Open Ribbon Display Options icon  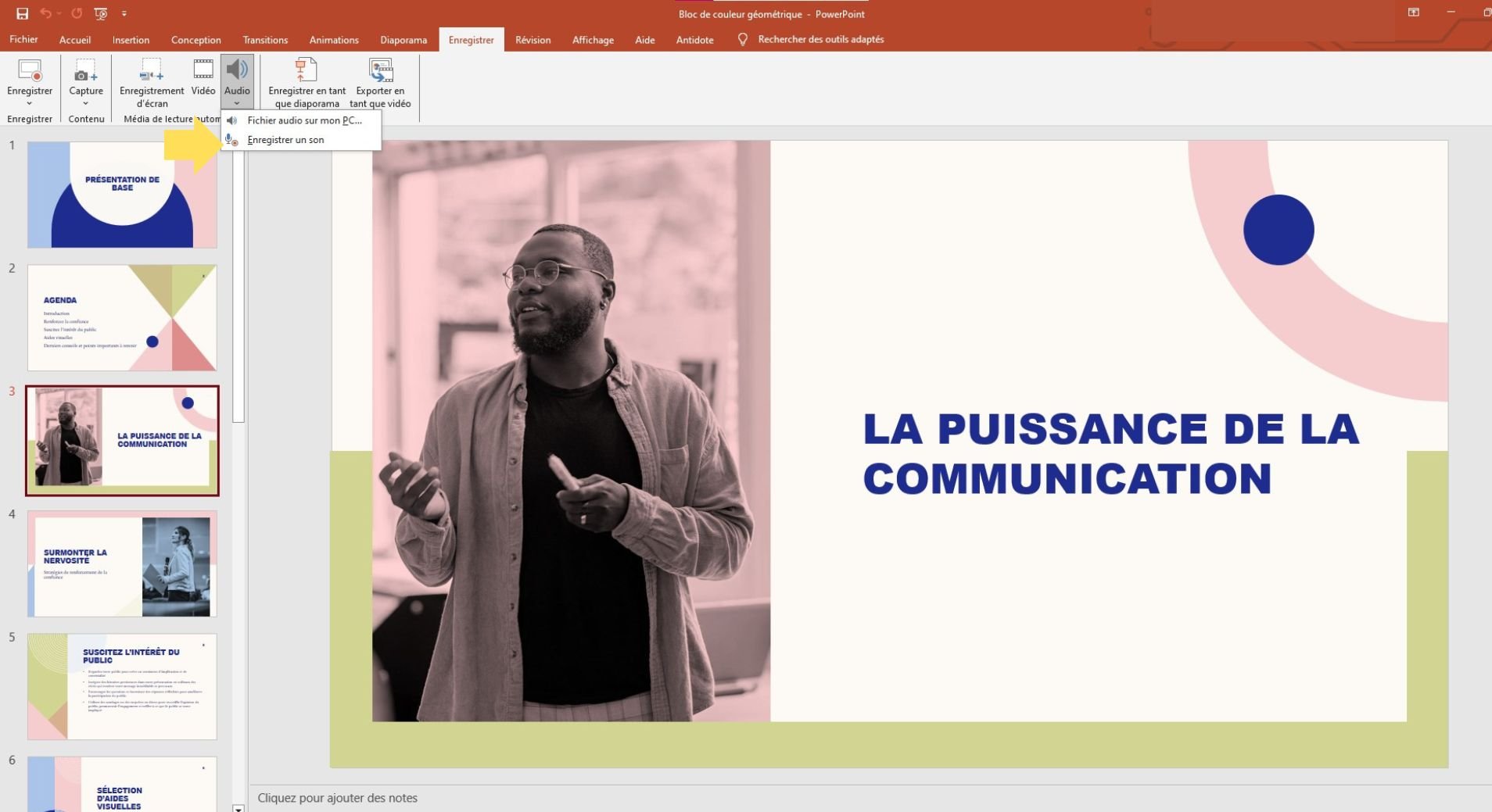coord(1414,13)
